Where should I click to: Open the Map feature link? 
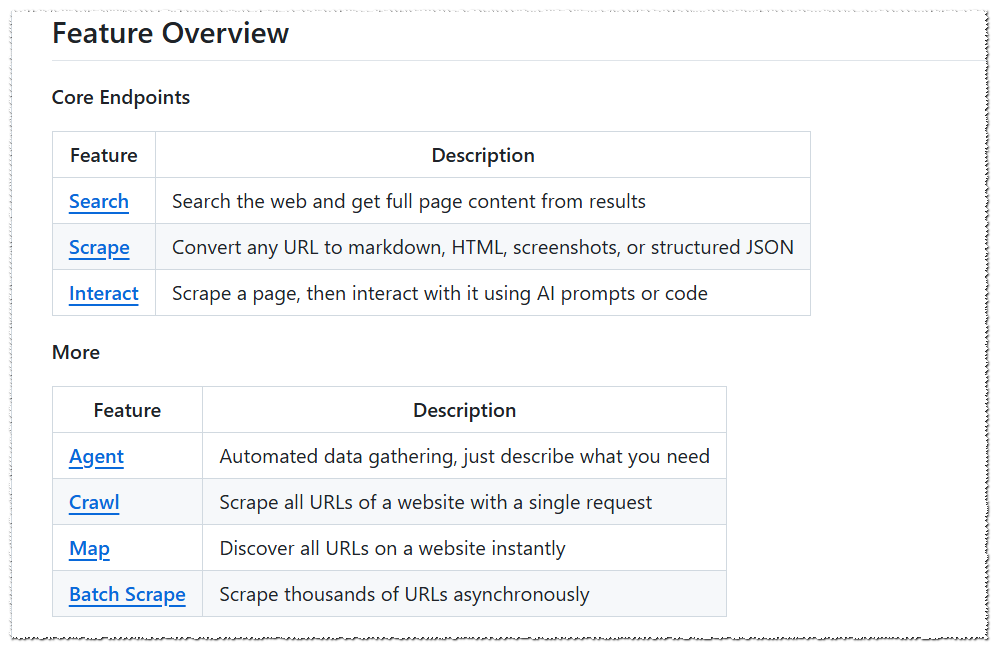(89, 548)
